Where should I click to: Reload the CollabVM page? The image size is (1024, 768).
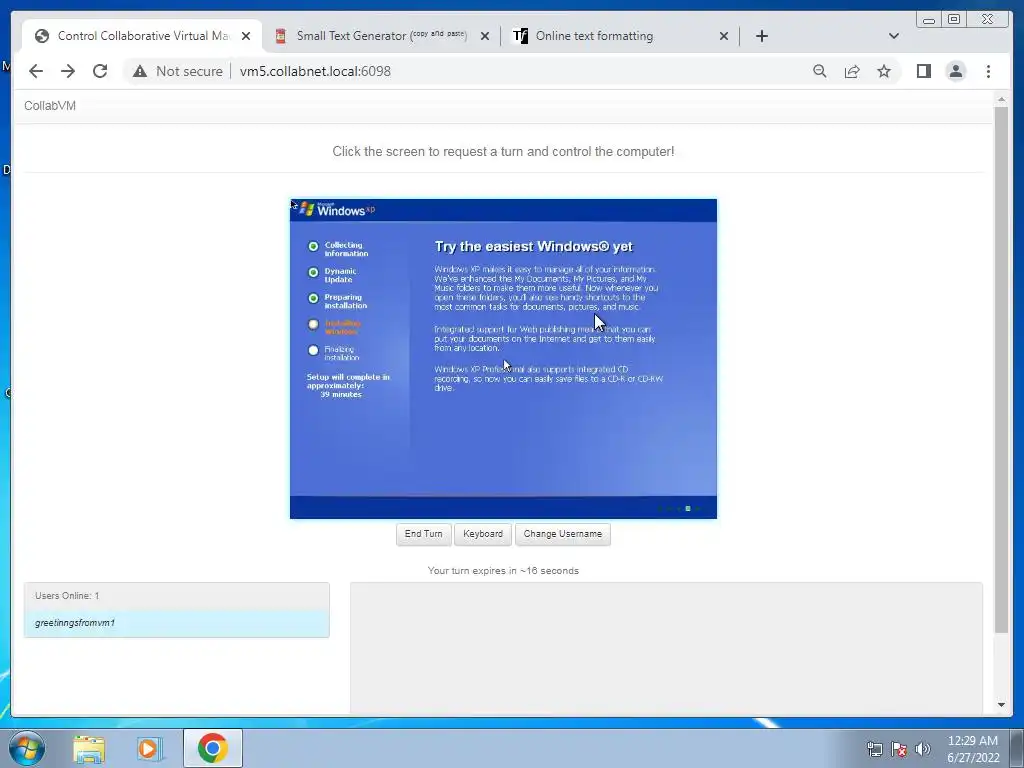click(x=100, y=71)
